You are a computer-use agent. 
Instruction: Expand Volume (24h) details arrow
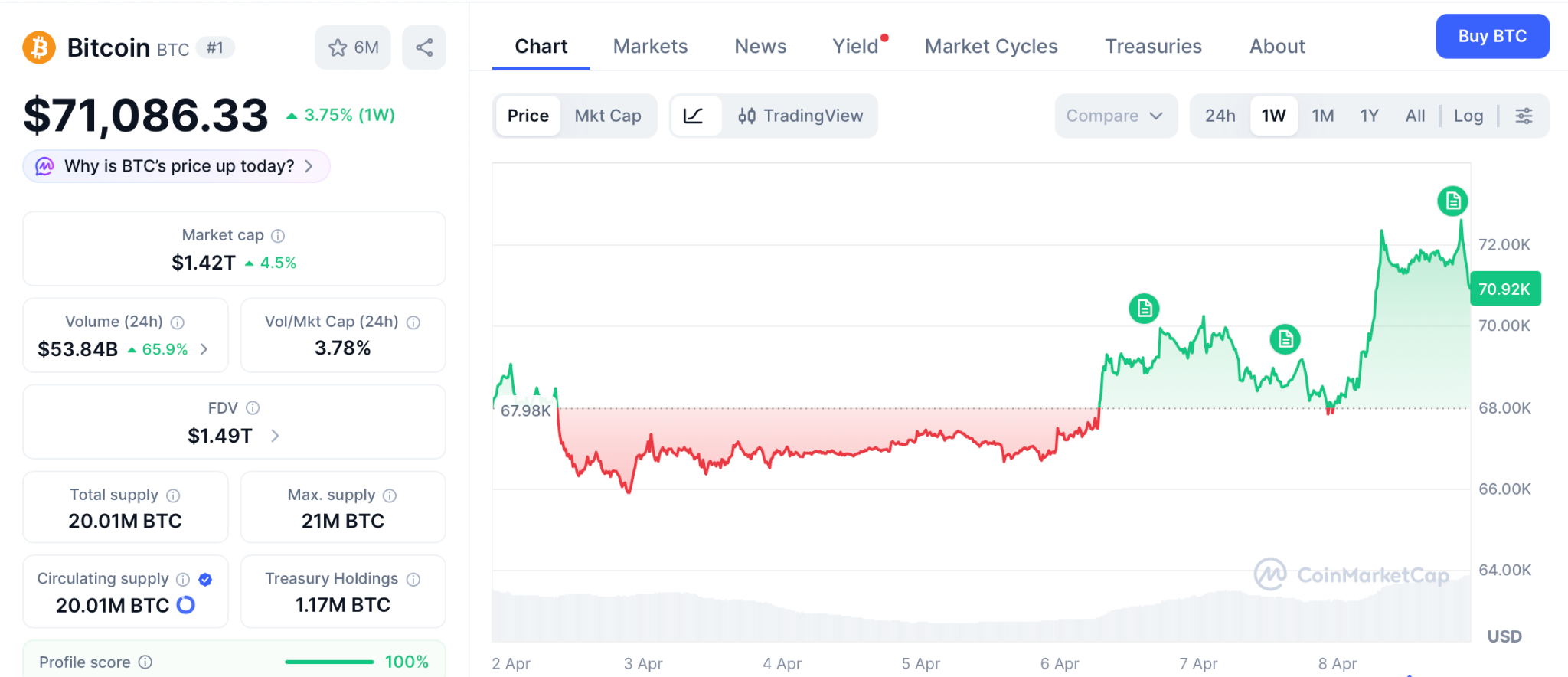pyautogui.click(x=204, y=349)
